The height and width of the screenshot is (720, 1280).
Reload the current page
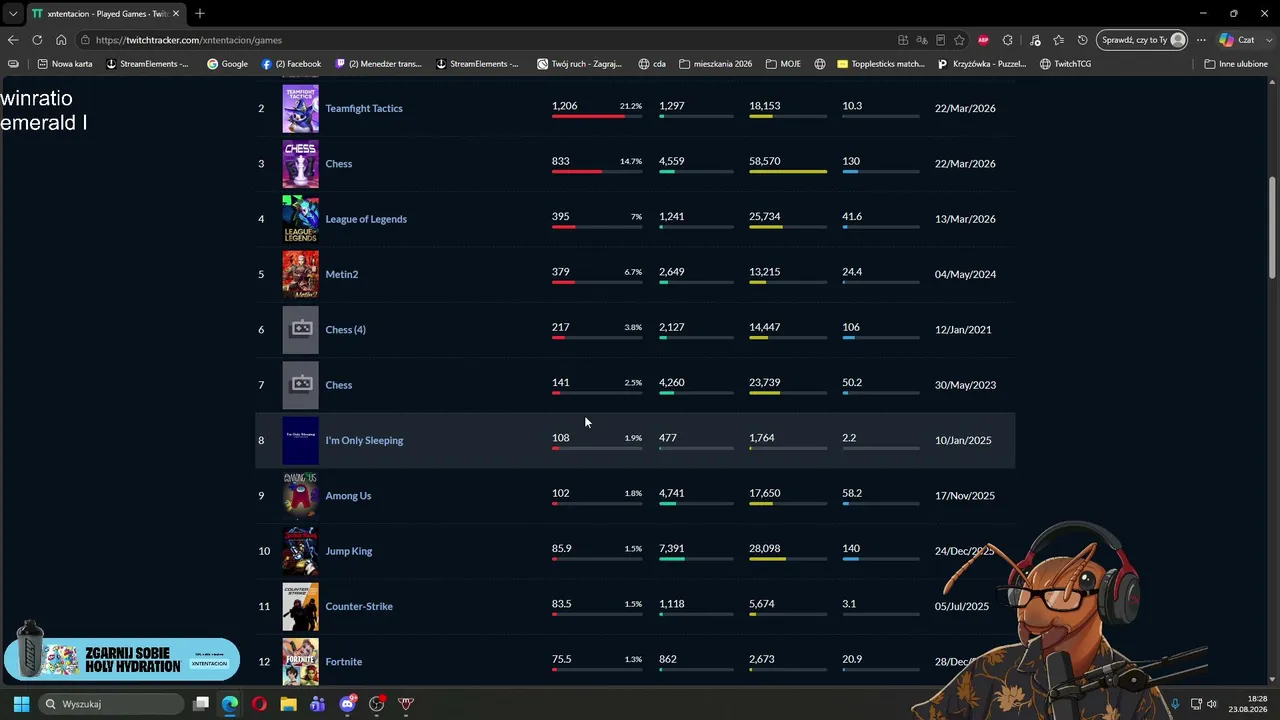[37, 40]
